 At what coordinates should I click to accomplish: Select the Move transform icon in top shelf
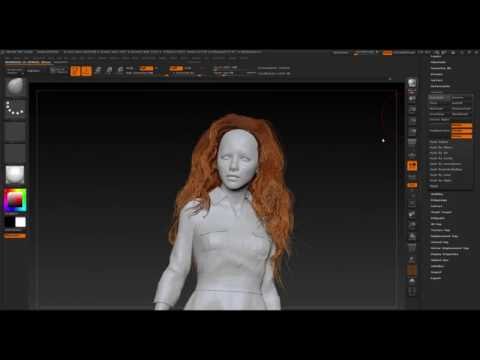click(x=98, y=70)
